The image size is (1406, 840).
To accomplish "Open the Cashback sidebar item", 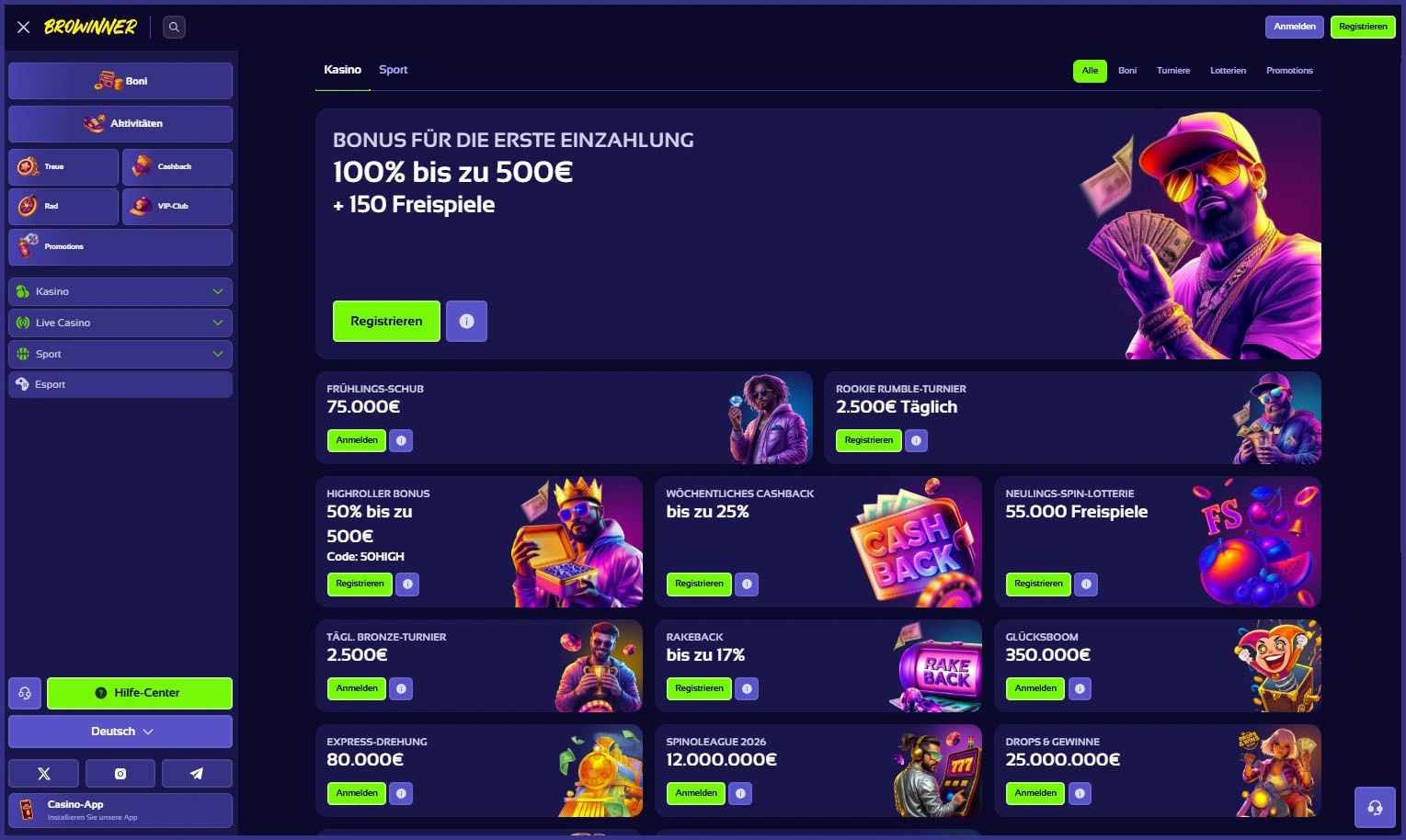I will point(177,167).
